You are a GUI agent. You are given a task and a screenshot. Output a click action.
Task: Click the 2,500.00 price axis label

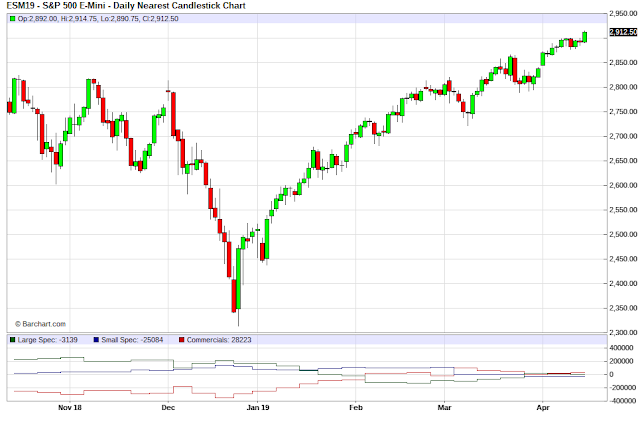(623, 234)
